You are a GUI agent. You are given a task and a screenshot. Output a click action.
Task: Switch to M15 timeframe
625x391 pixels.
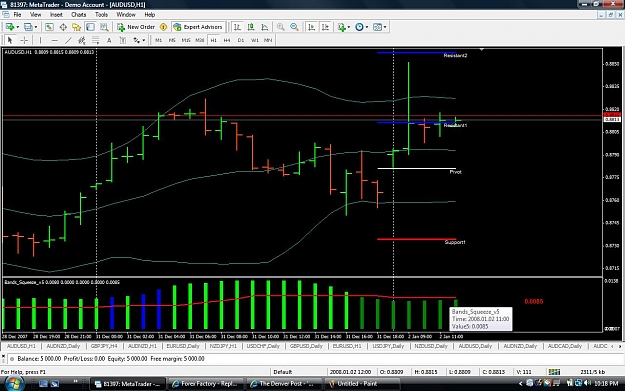(186, 40)
